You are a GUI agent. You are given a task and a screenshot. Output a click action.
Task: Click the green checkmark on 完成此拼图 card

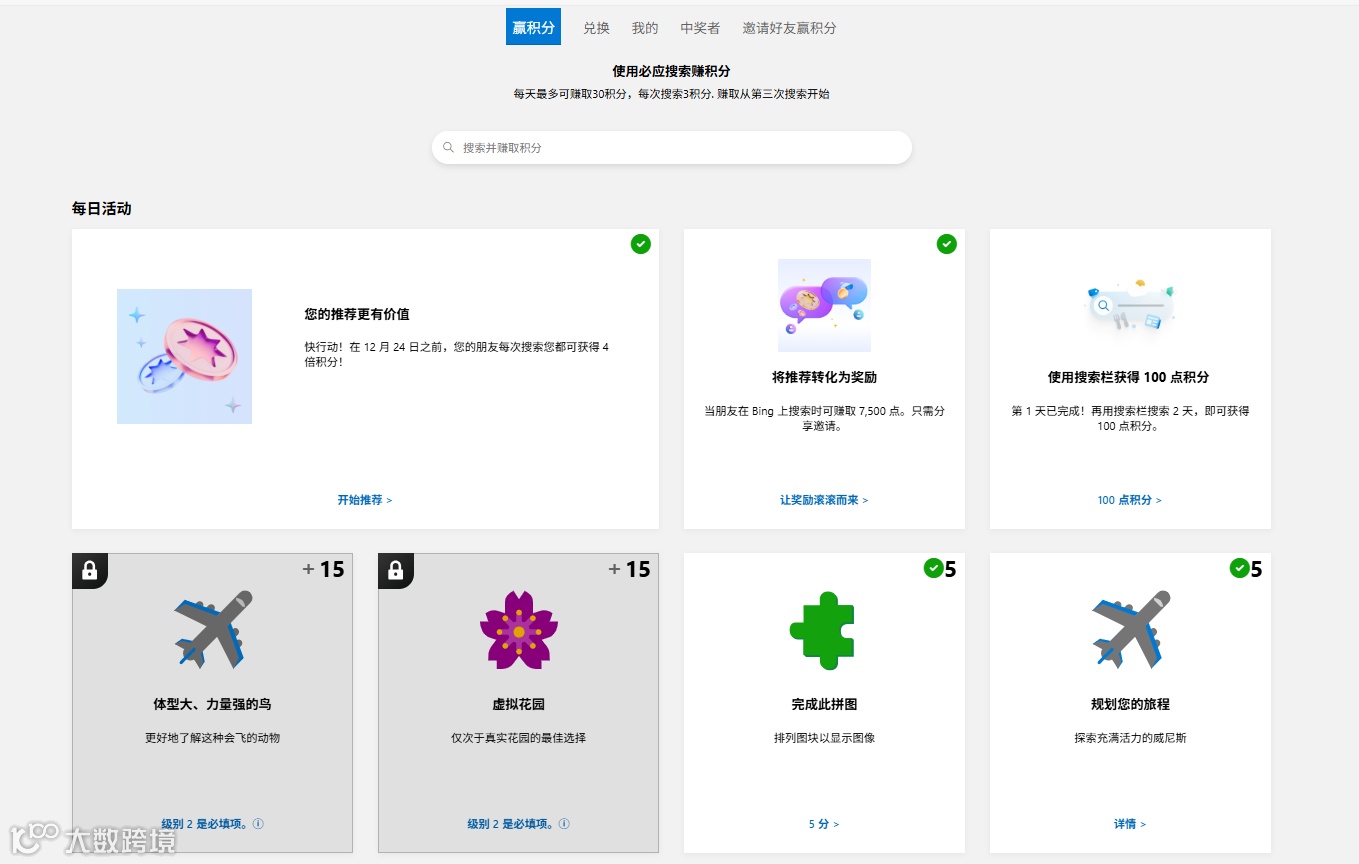click(934, 568)
